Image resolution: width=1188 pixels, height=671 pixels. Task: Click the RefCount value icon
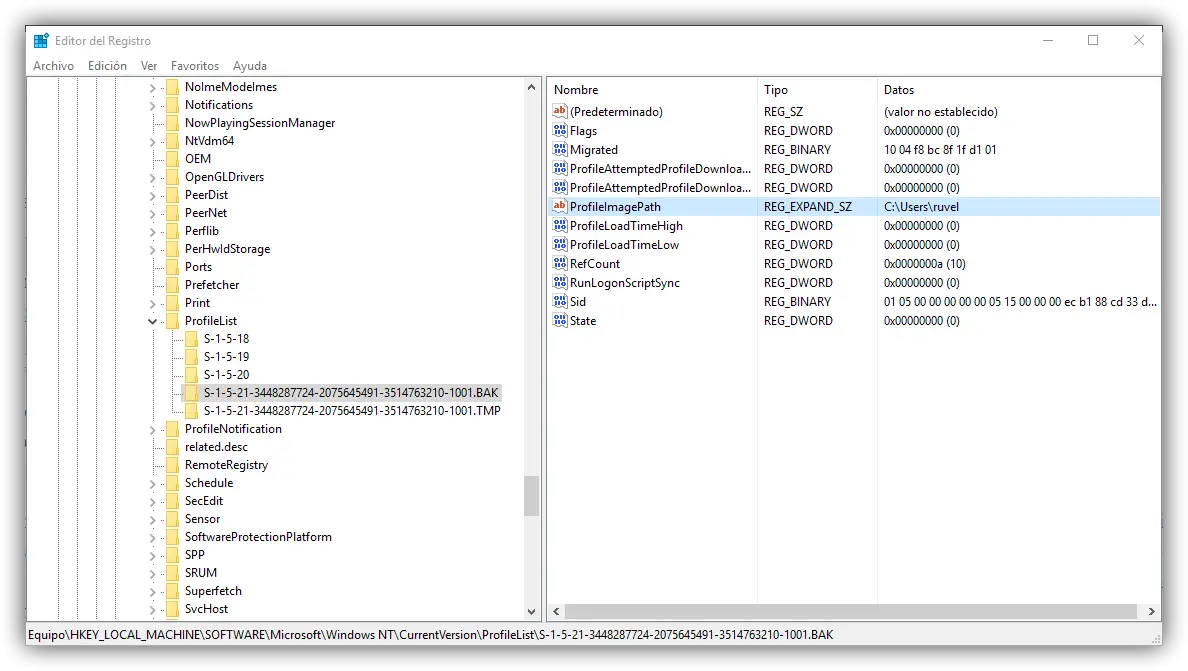(560, 263)
